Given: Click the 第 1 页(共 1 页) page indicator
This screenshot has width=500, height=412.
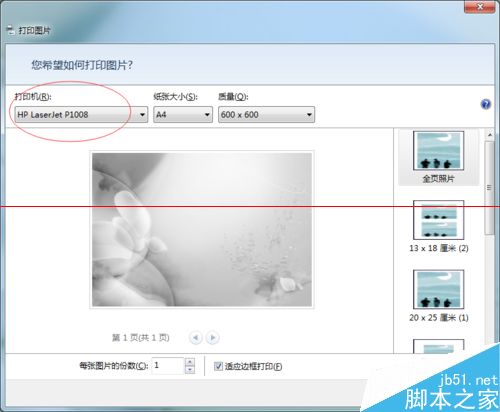Looking at the screenshot, I should tap(140, 338).
